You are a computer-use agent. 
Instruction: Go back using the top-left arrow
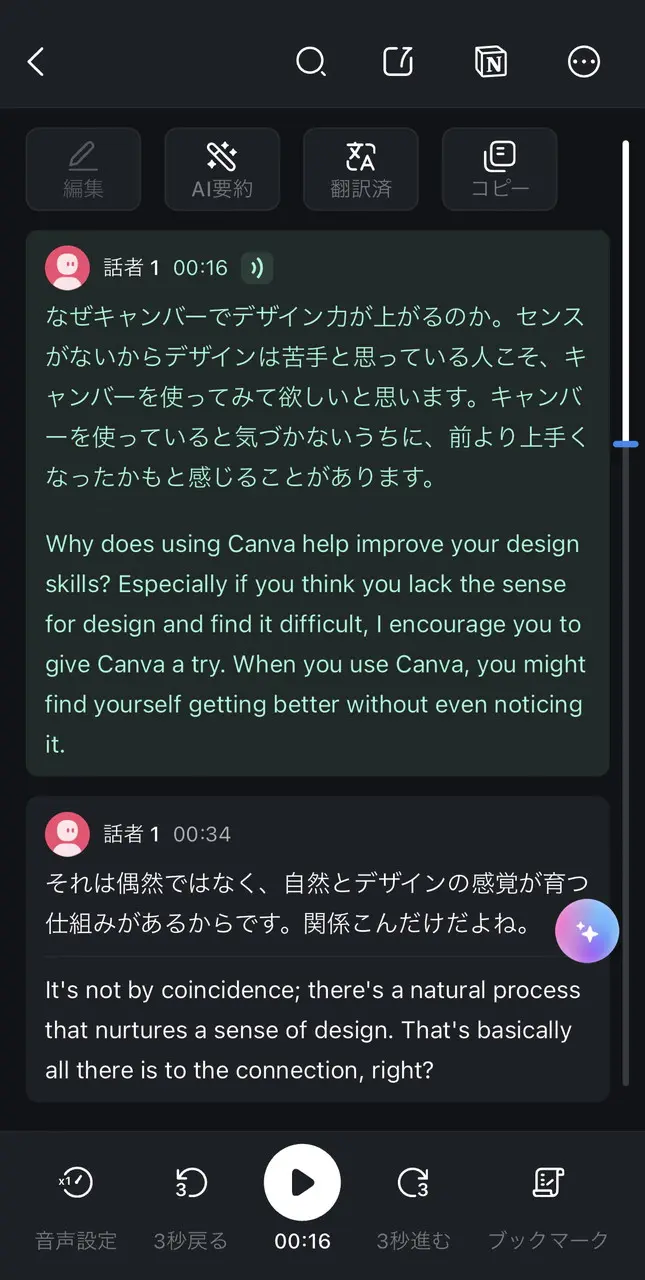point(36,62)
